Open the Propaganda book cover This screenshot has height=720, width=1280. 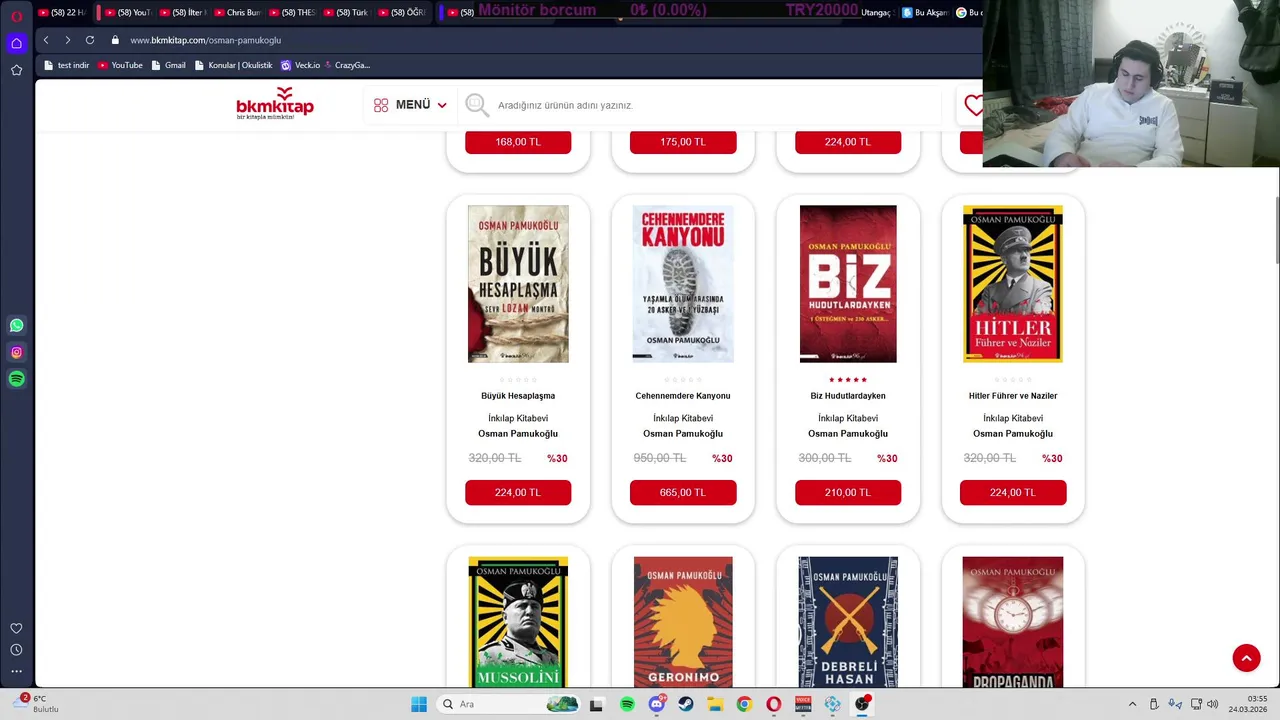point(1013,622)
